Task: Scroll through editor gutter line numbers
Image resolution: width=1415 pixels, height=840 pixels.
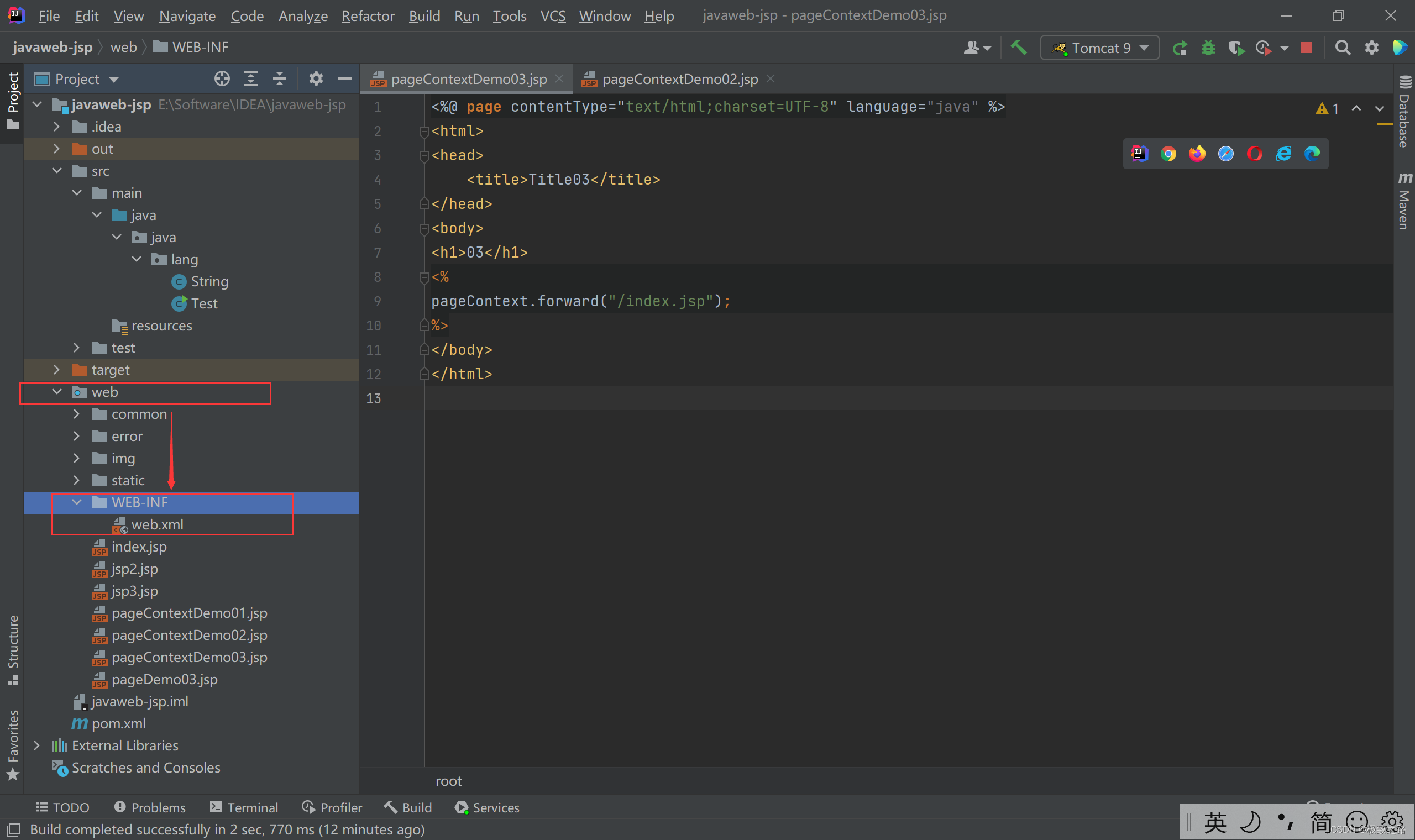Action: 376,251
